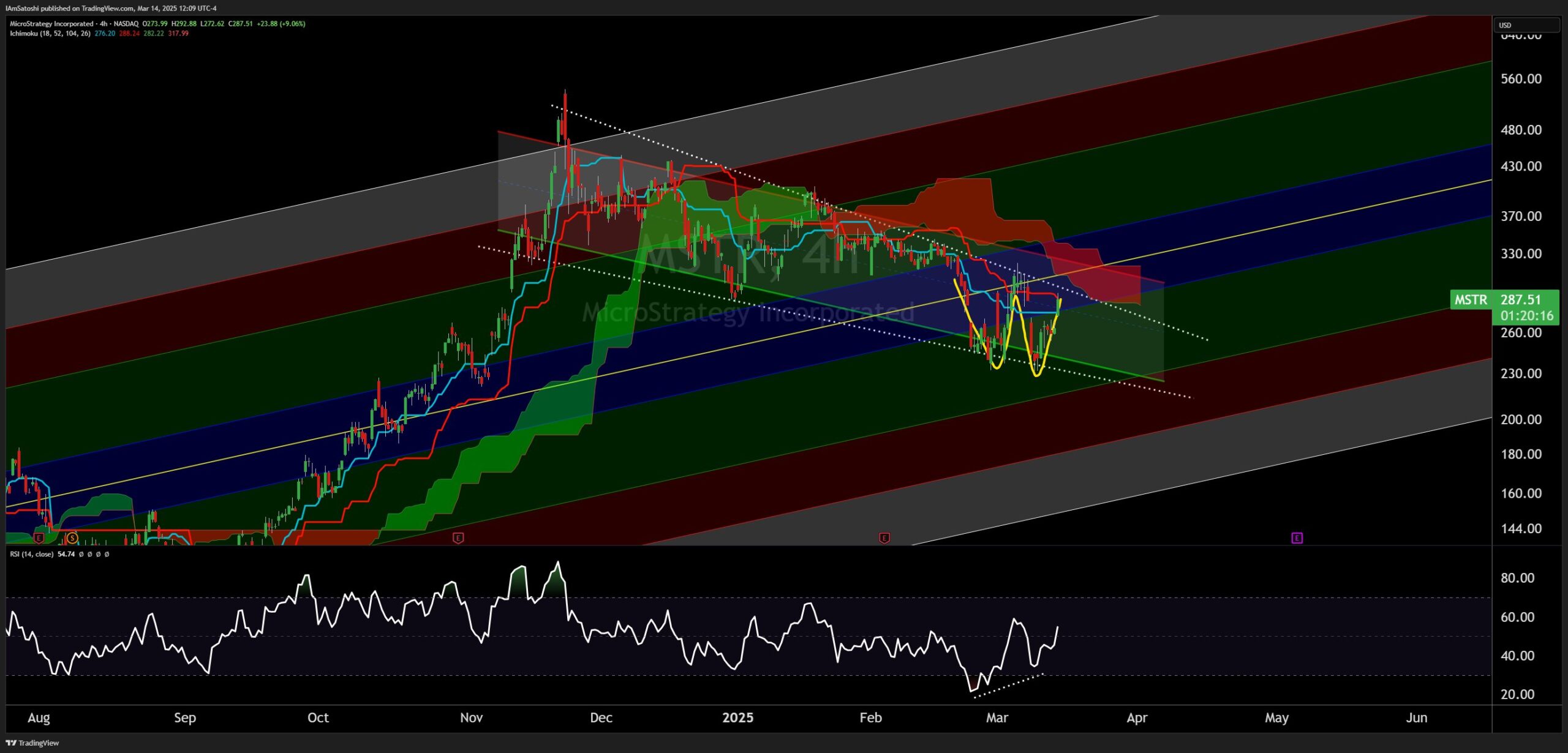Viewport: 1568px width, 753px height.
Task: Click the MicroStrategy Incorporated symbol title
Action: pos(51,24)
